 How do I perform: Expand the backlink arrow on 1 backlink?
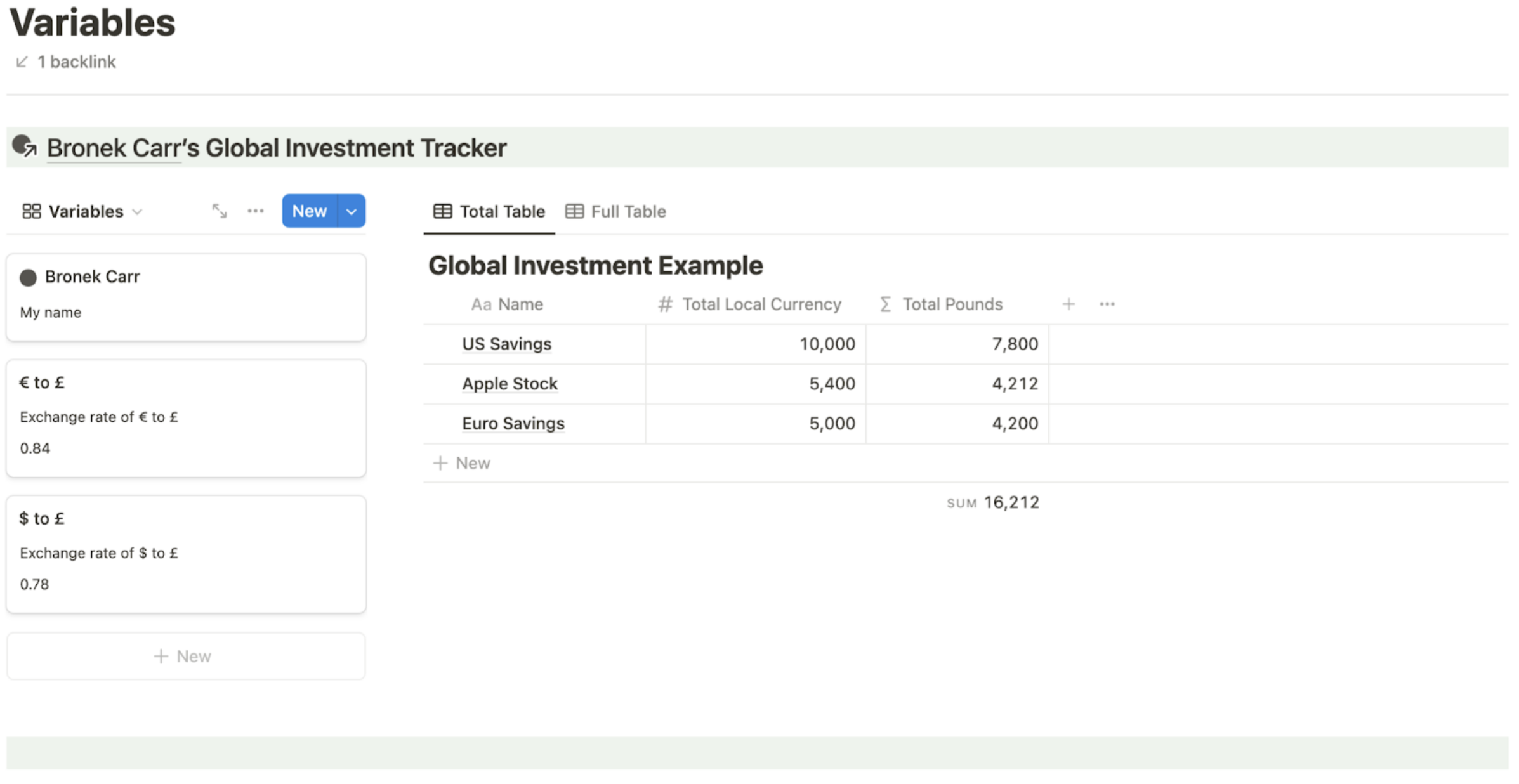[21, 61]
